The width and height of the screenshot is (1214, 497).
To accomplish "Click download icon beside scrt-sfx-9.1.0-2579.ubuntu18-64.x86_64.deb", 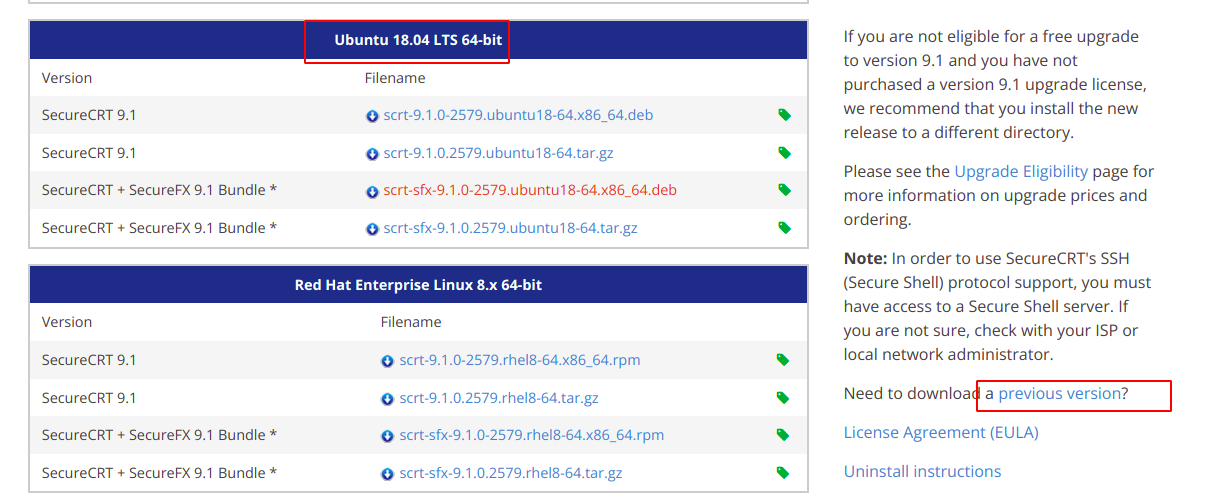I will click(x=373, y=191).
